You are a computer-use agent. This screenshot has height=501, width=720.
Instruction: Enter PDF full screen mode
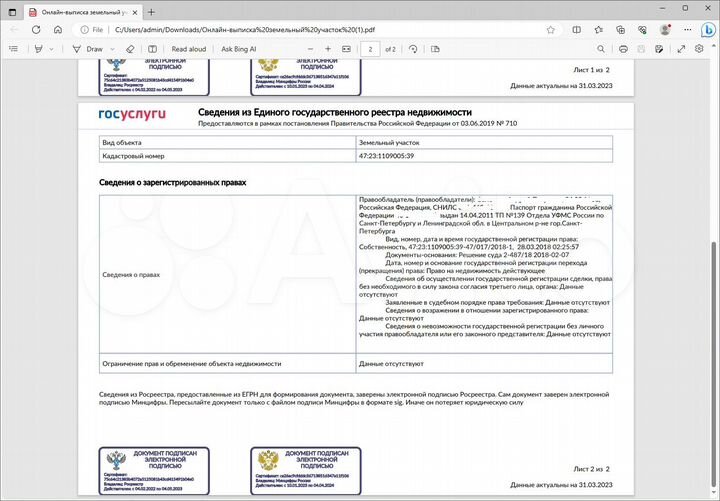pyautogui.click(x=681, y=49)
